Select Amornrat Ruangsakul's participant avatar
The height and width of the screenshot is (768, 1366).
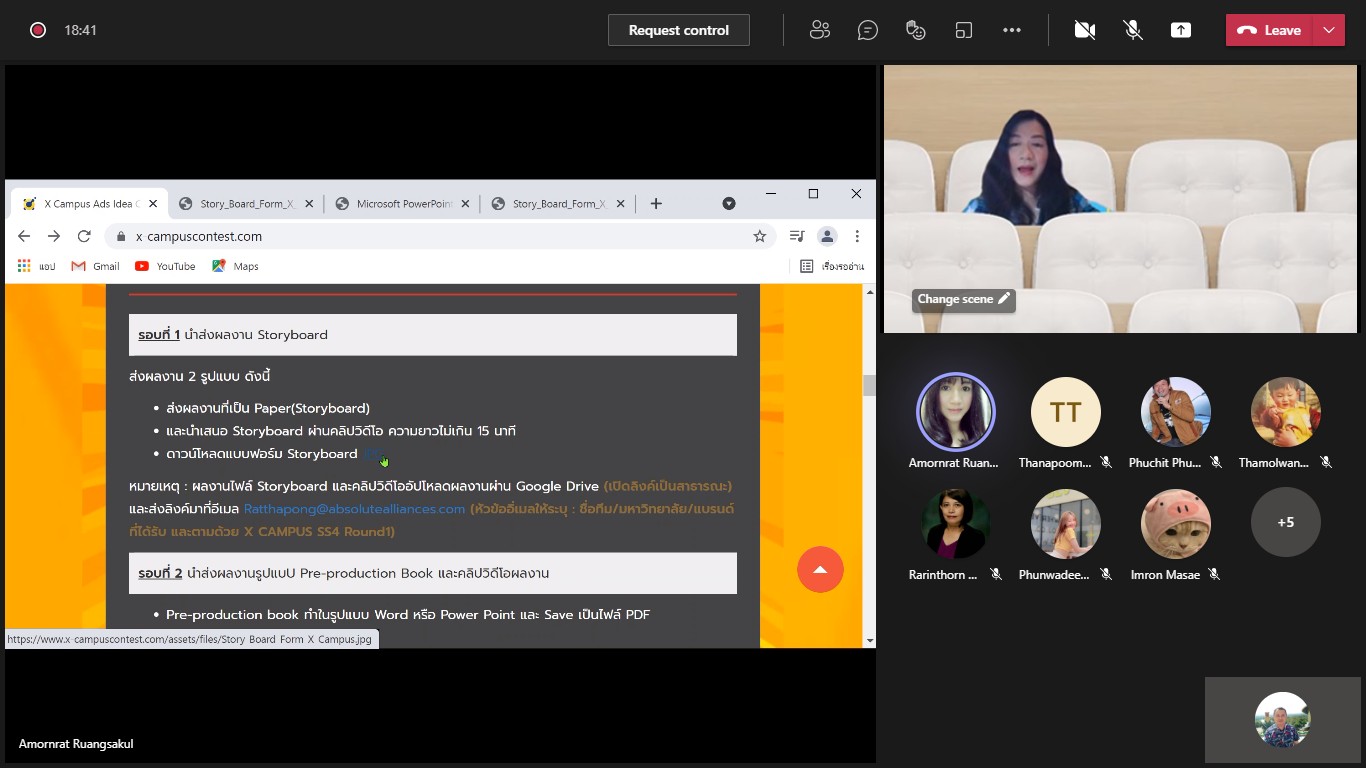[x=956, y=412]
